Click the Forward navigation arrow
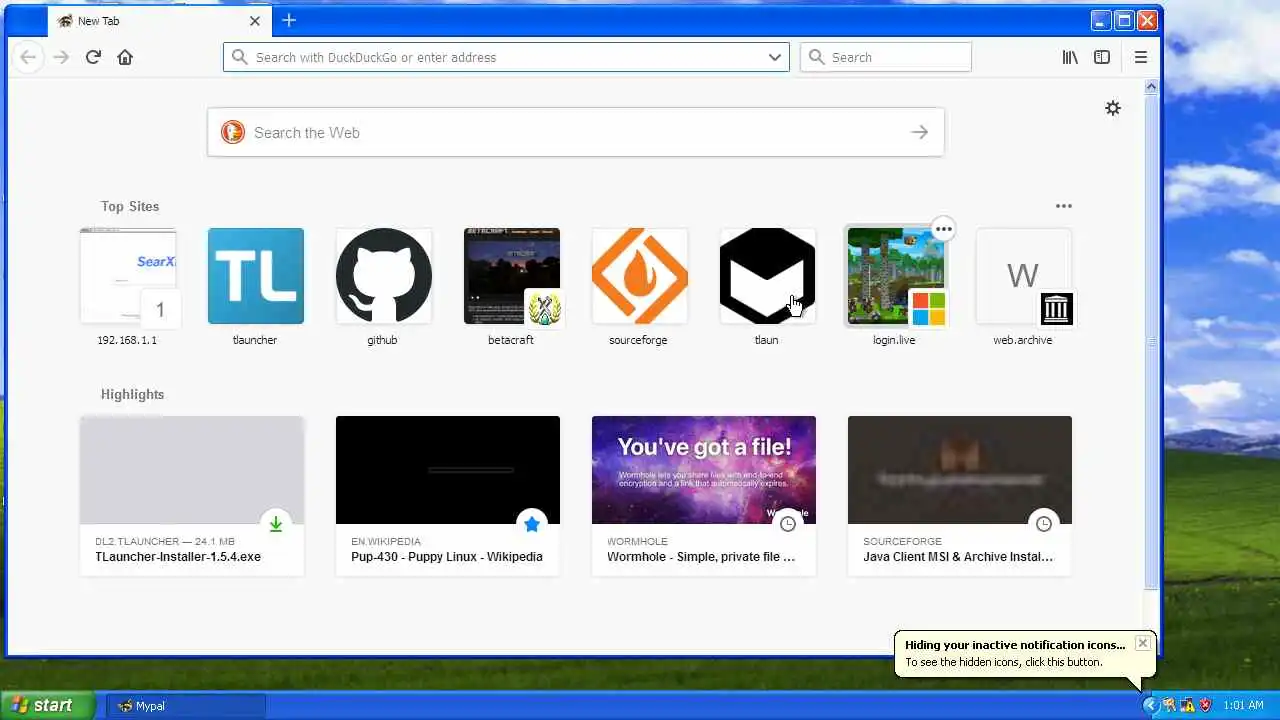1280x720 pixels. (x=61, y=57)
